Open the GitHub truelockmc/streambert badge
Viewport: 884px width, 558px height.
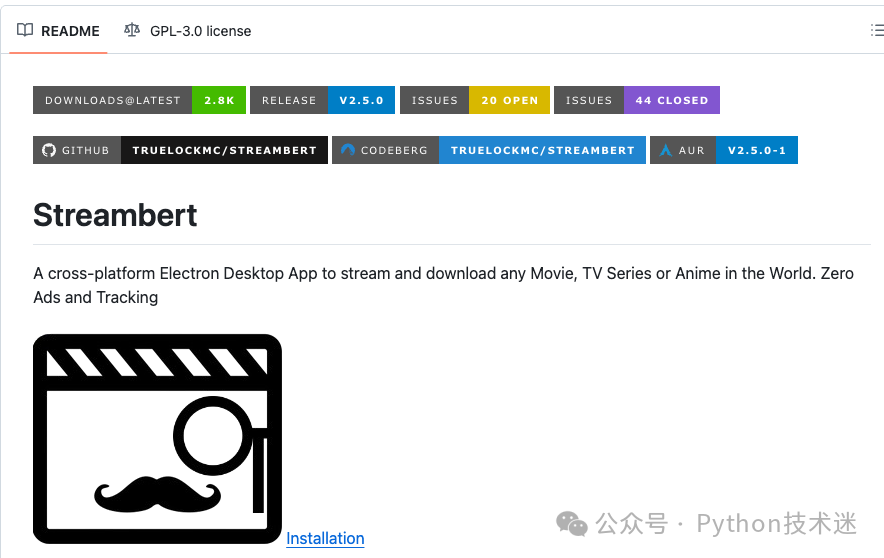coord(180,150)
